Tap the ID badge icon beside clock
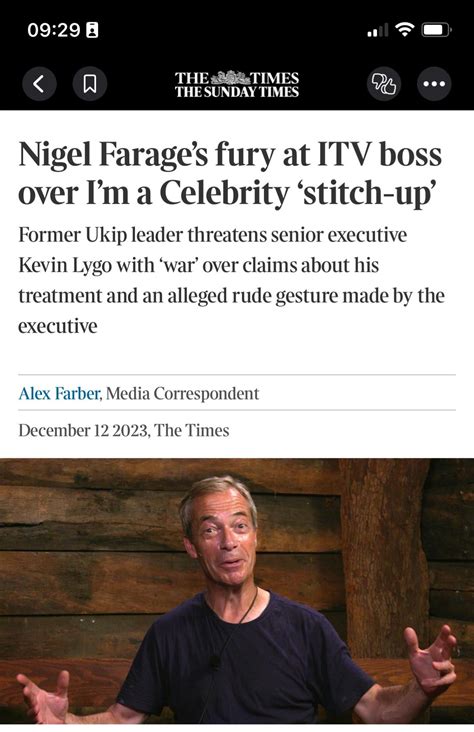Screen dimensions: 474x732 tap(92, 30)
